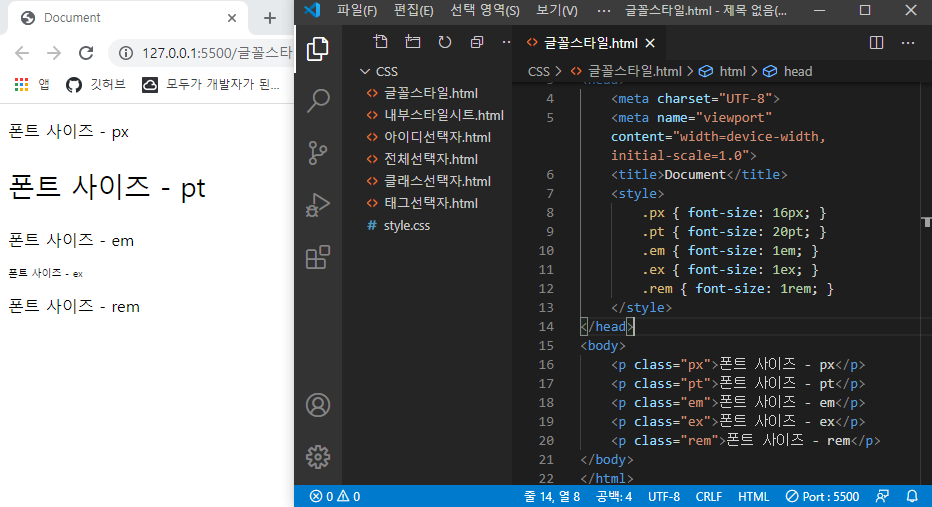Image resolution: width=932 pixels, height=507 pixels.
Task: Open a new Chrome tab
Action: 270,18
